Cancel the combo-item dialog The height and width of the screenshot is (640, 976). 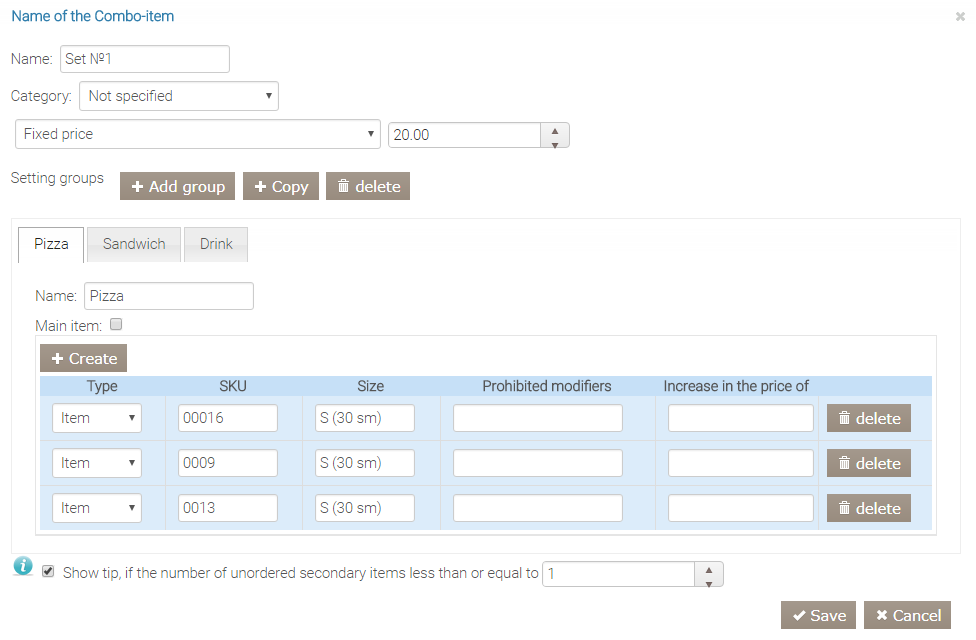coord(907,615)
